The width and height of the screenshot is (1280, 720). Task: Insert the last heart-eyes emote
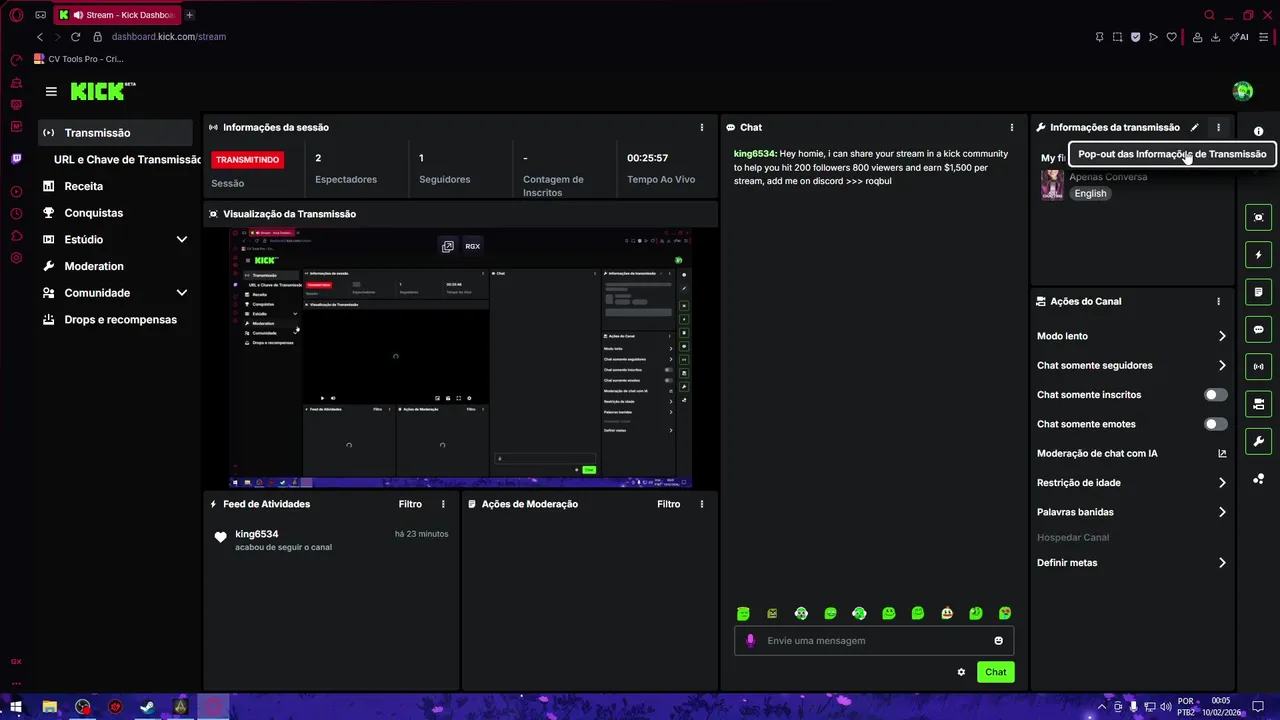pos(1005,613)
